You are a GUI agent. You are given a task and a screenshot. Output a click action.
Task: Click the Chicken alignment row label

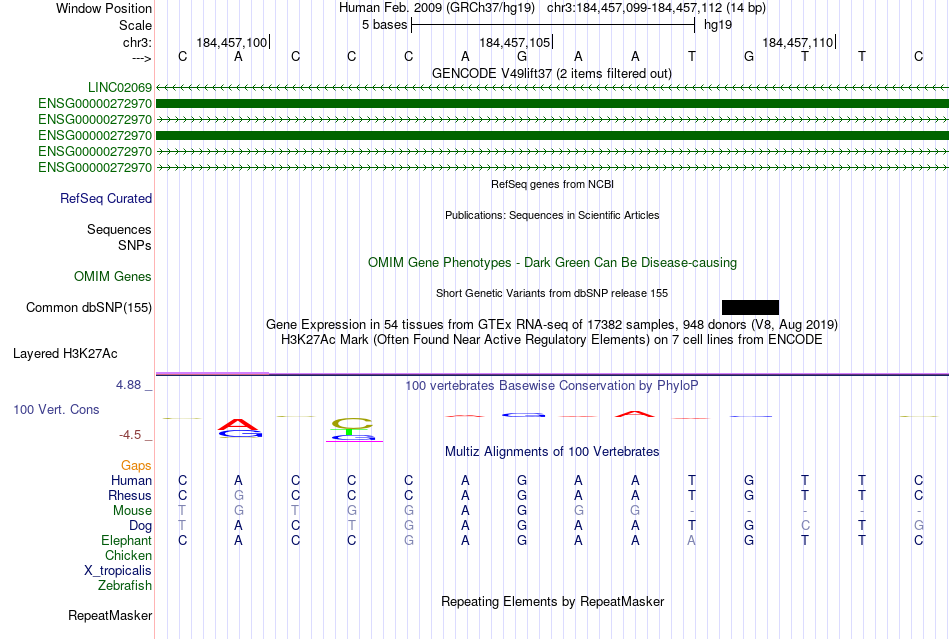pyautogui.click(x=128, y=555)
